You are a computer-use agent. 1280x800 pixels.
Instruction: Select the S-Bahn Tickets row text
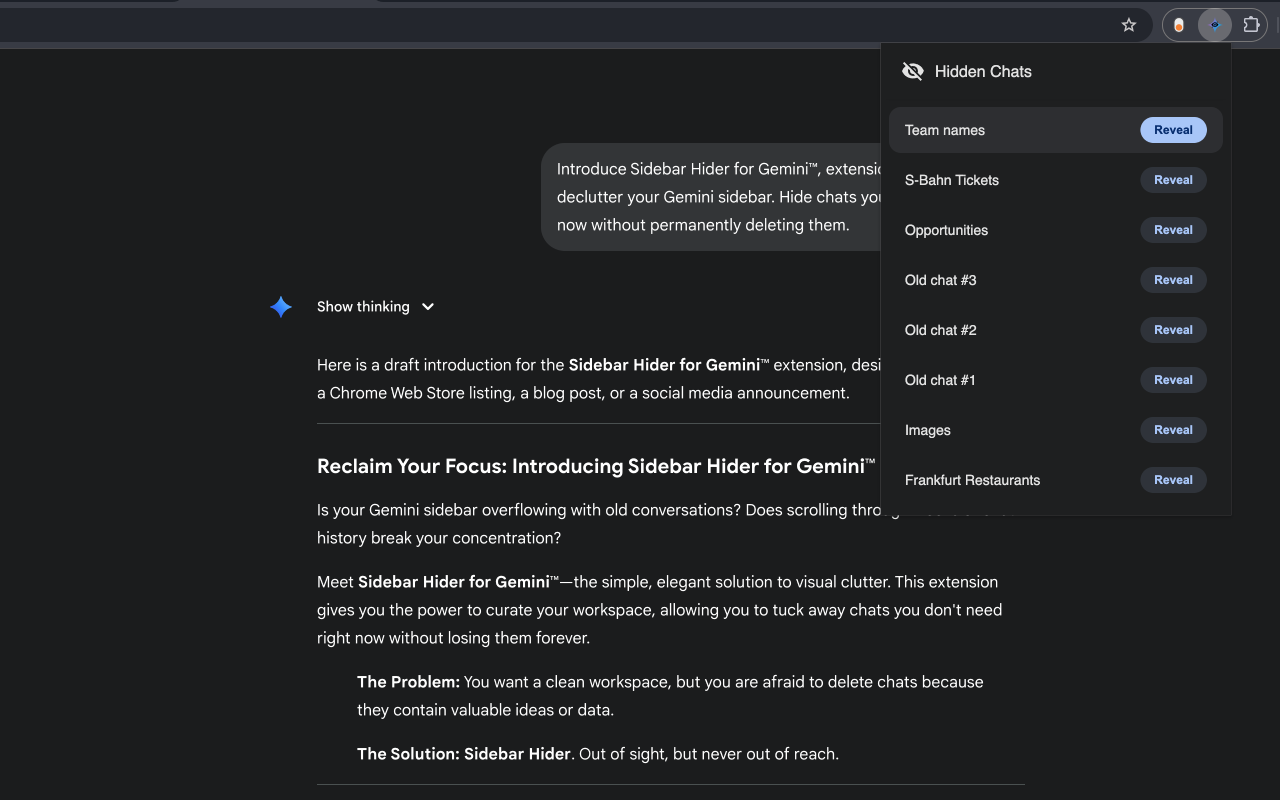[952, 180]
